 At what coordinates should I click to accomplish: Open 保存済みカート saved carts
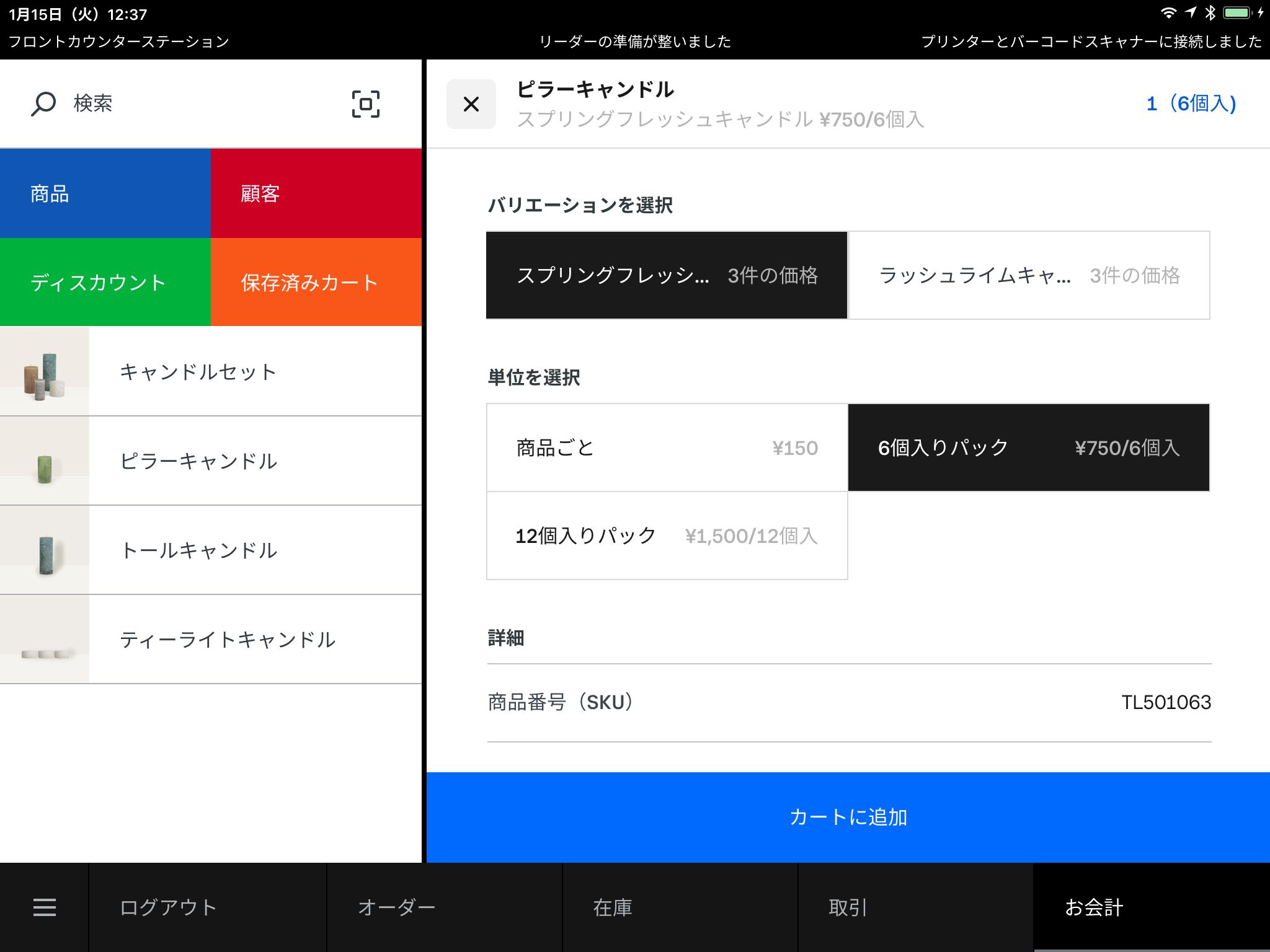tap(316, 282)
